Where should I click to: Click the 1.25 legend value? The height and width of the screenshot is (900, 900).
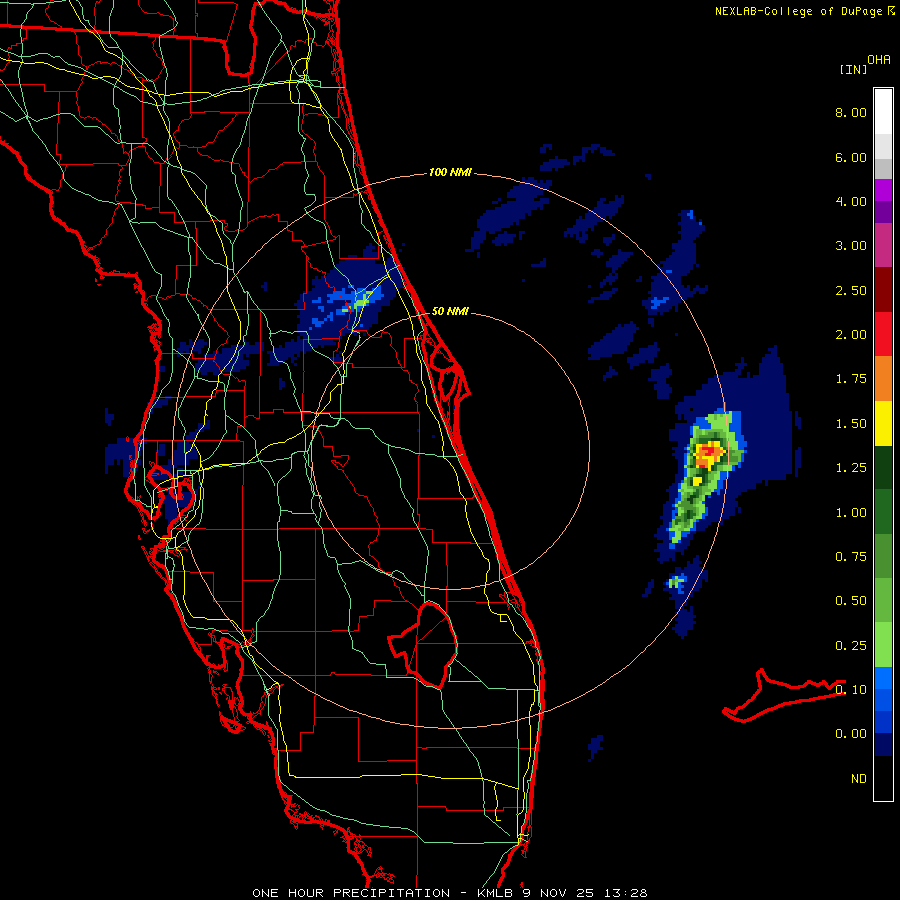point(851,468)
